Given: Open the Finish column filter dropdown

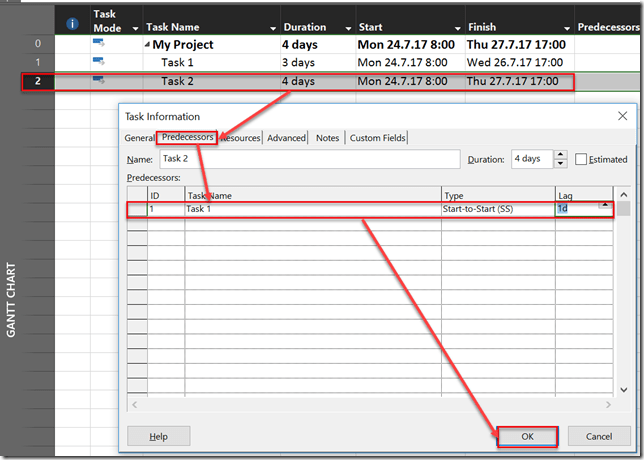Looking at the screenshot, I should 564,28.
